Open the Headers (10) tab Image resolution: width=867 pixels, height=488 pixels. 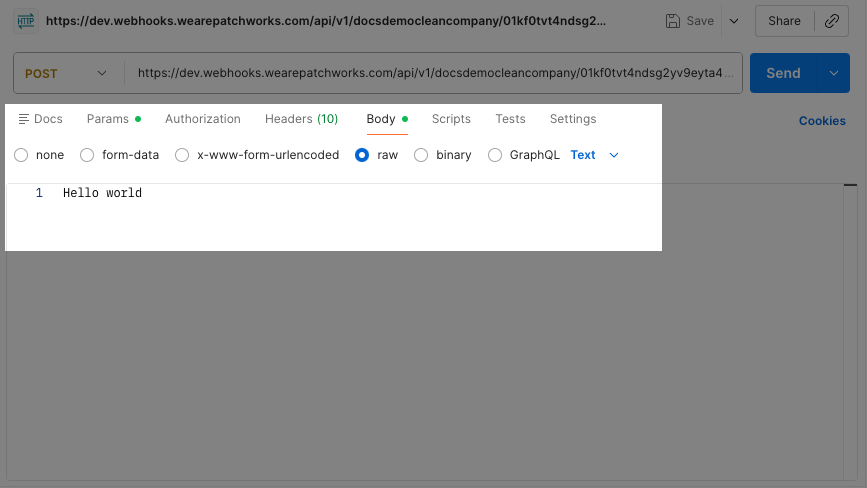click(x=301, y=119)
